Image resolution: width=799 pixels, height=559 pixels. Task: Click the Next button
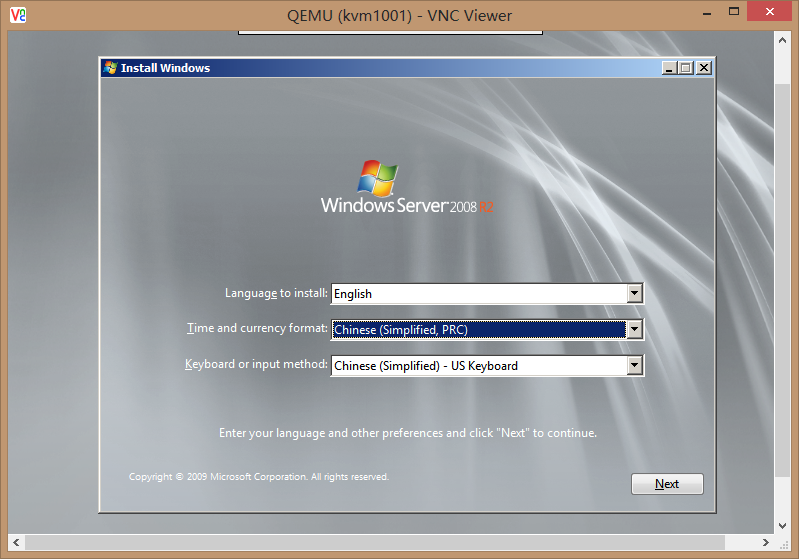[x=667, y=484]
